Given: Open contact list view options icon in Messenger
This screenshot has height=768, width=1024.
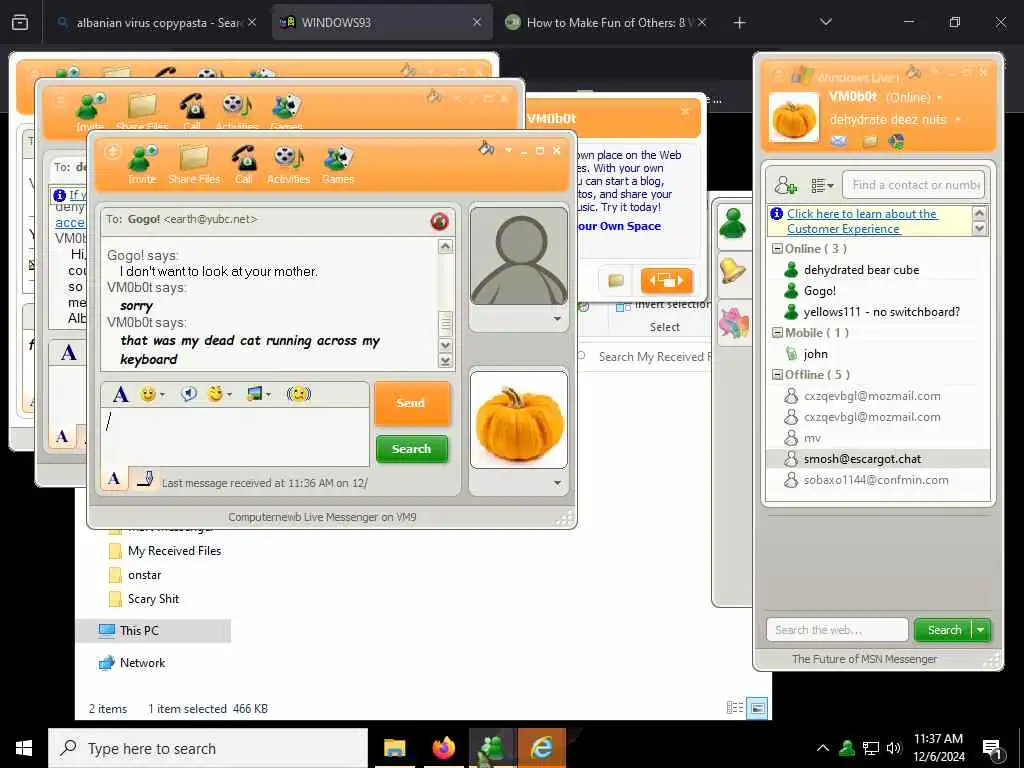Looking at the screenshot, I should pyautogui.click(x=822, y=185).
